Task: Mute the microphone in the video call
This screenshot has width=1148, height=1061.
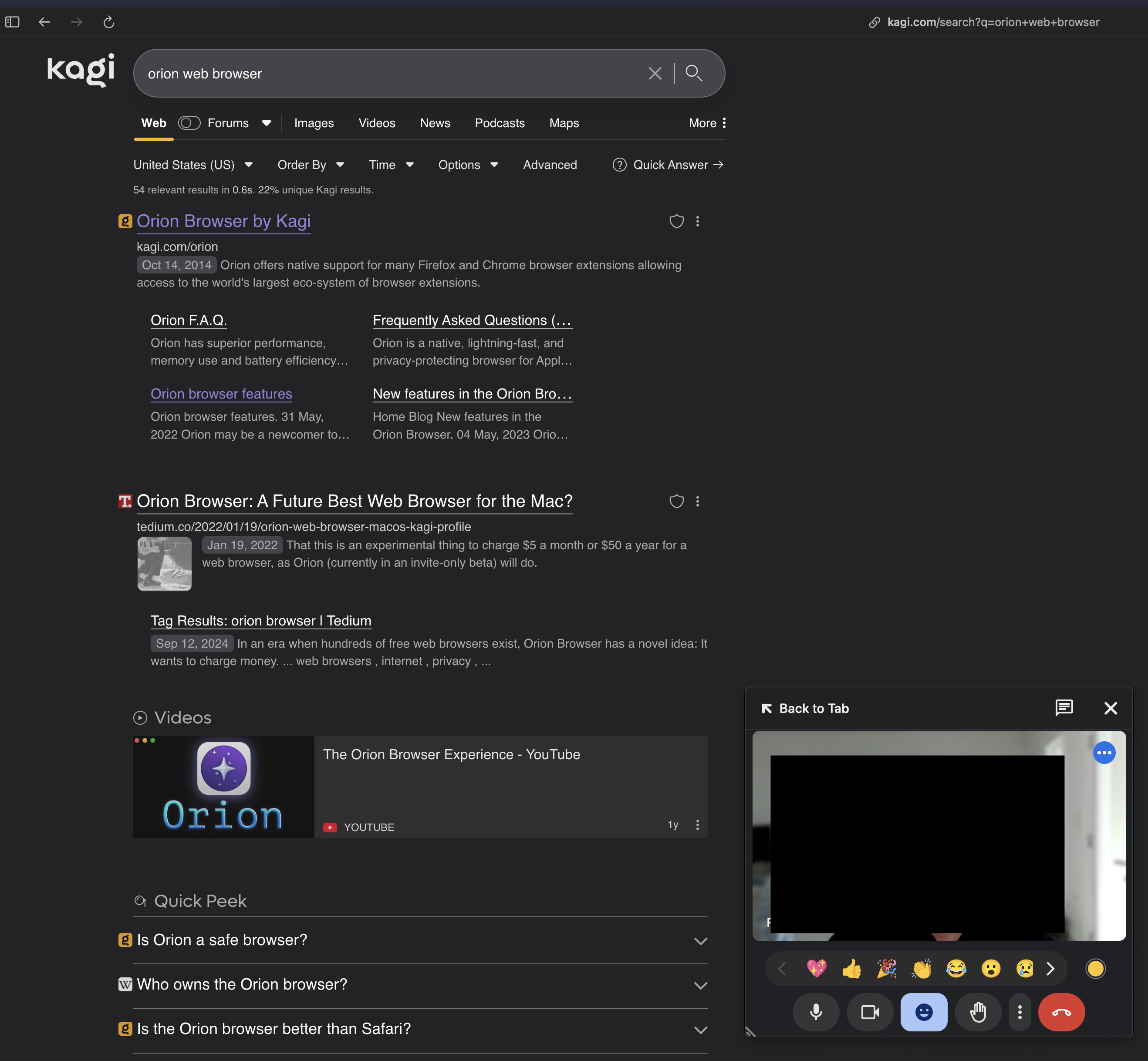Action: point(816,1012)
